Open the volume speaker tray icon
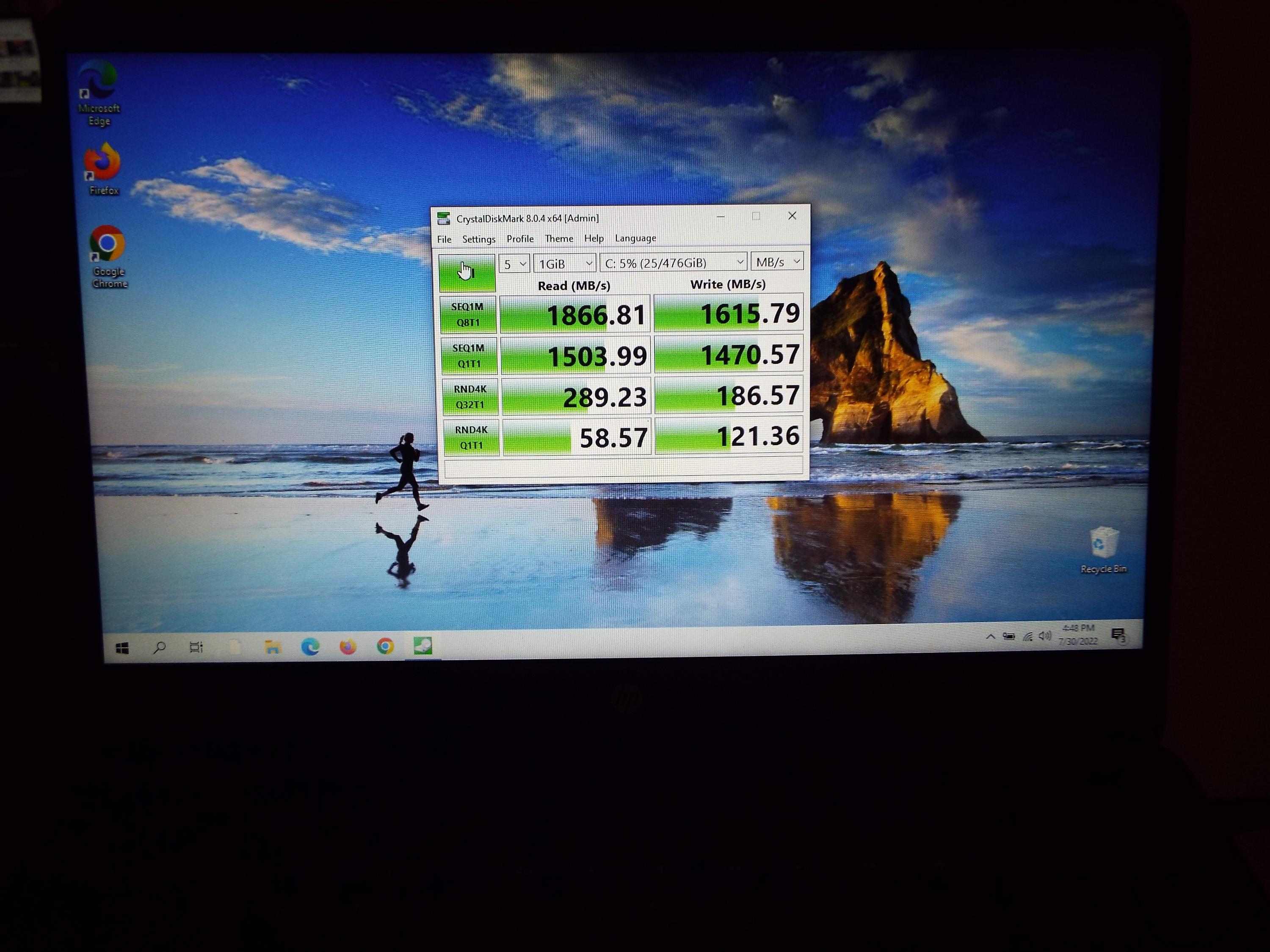1270x952 pixels. 1044,636
